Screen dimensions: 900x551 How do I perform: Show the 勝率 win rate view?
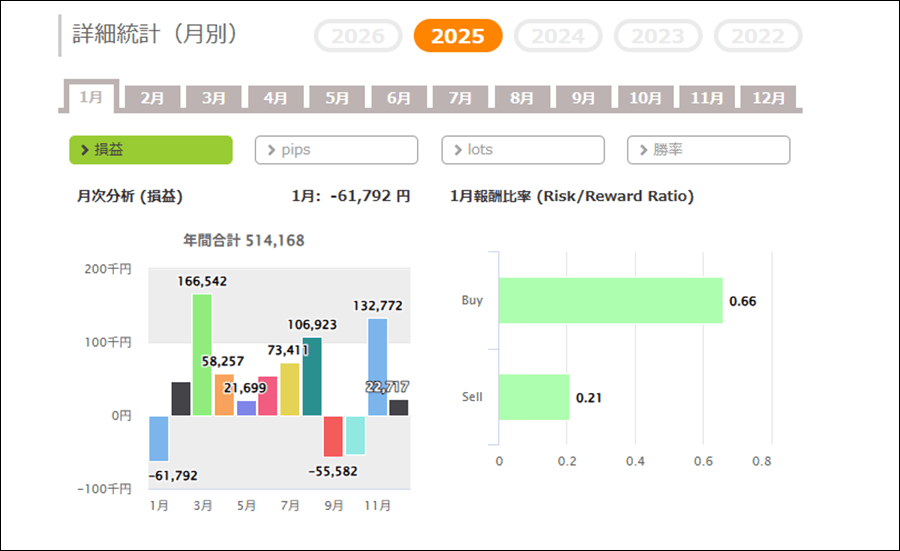coord(708,150)
